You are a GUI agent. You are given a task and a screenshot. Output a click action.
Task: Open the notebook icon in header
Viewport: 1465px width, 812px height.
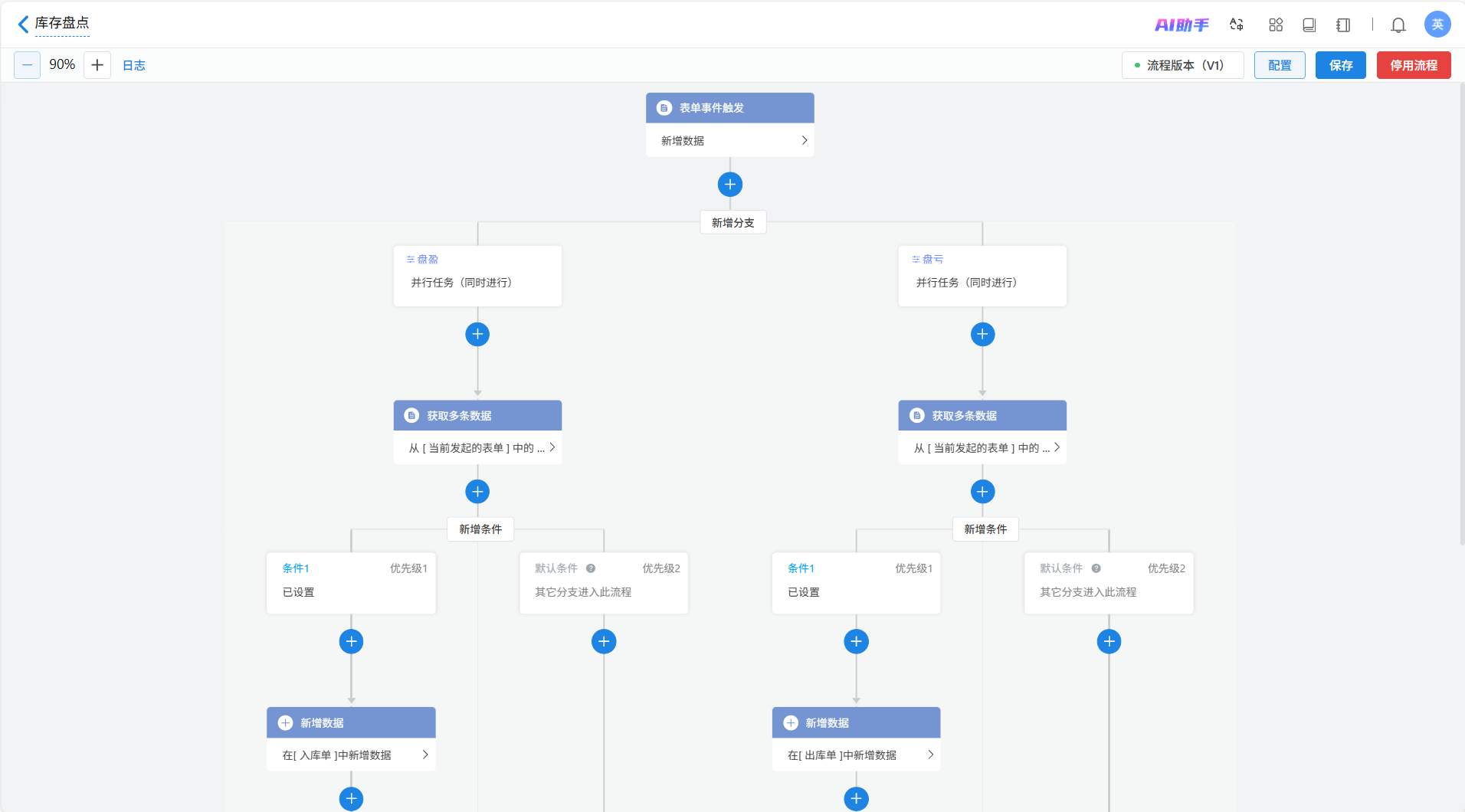click(1342, 25)
